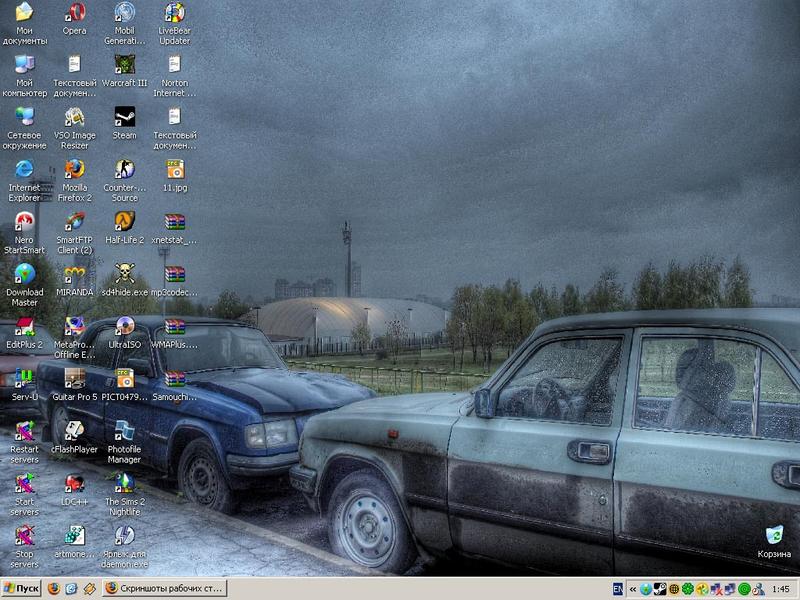Select the Guitar Pro 5 icon
This screenshot has width=800, height=600.
pyautogui.click(x=74, y=379)
